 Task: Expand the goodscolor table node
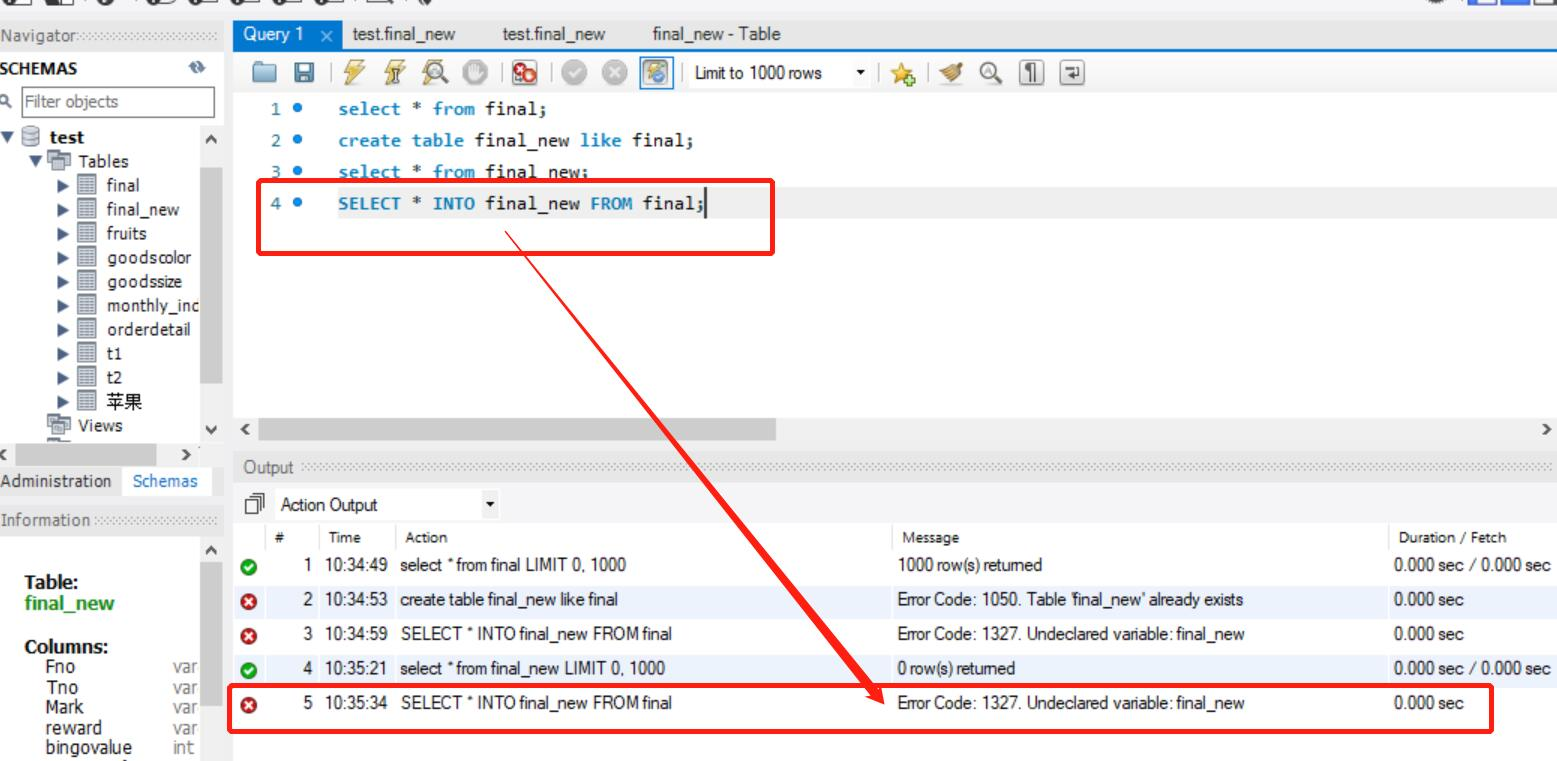[x=63, y=257]
